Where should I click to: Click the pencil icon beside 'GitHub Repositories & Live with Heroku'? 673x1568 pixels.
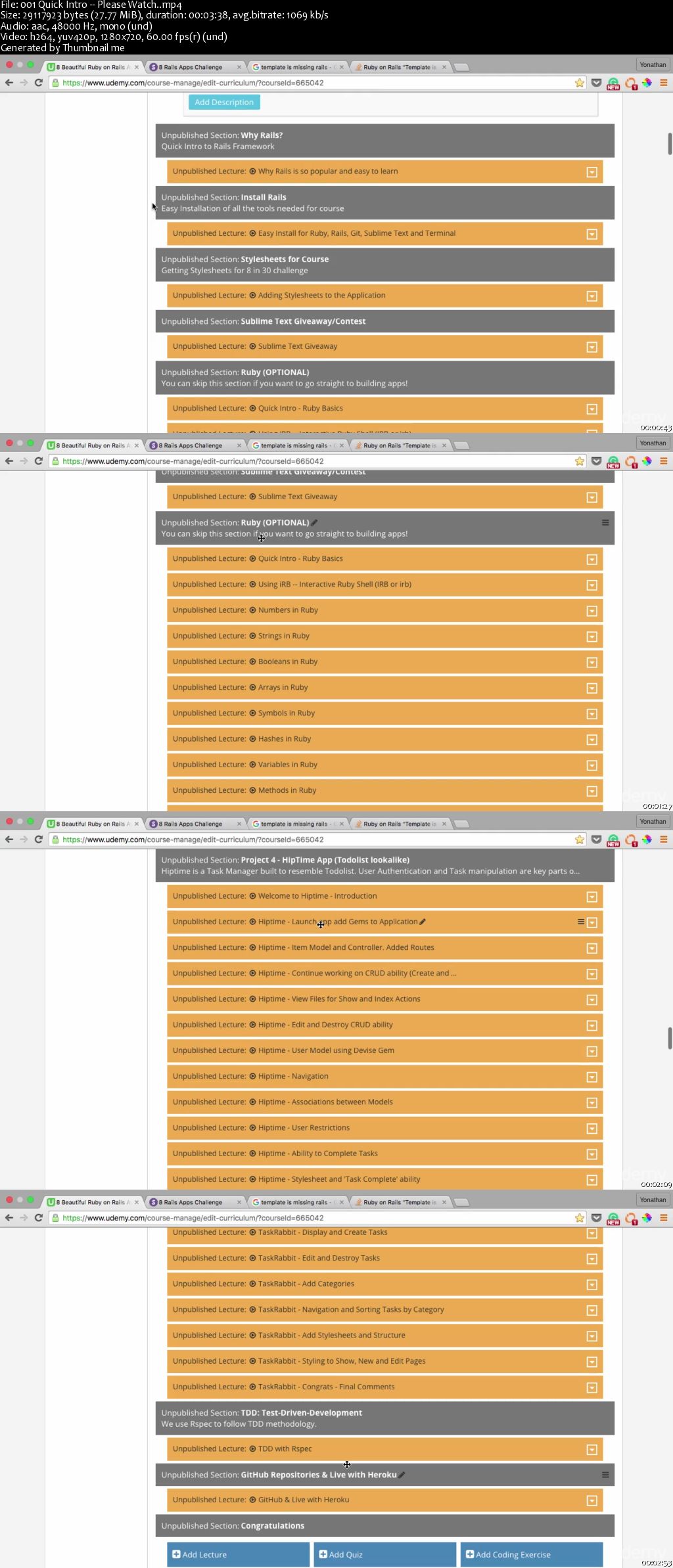tap(402, 1475)
